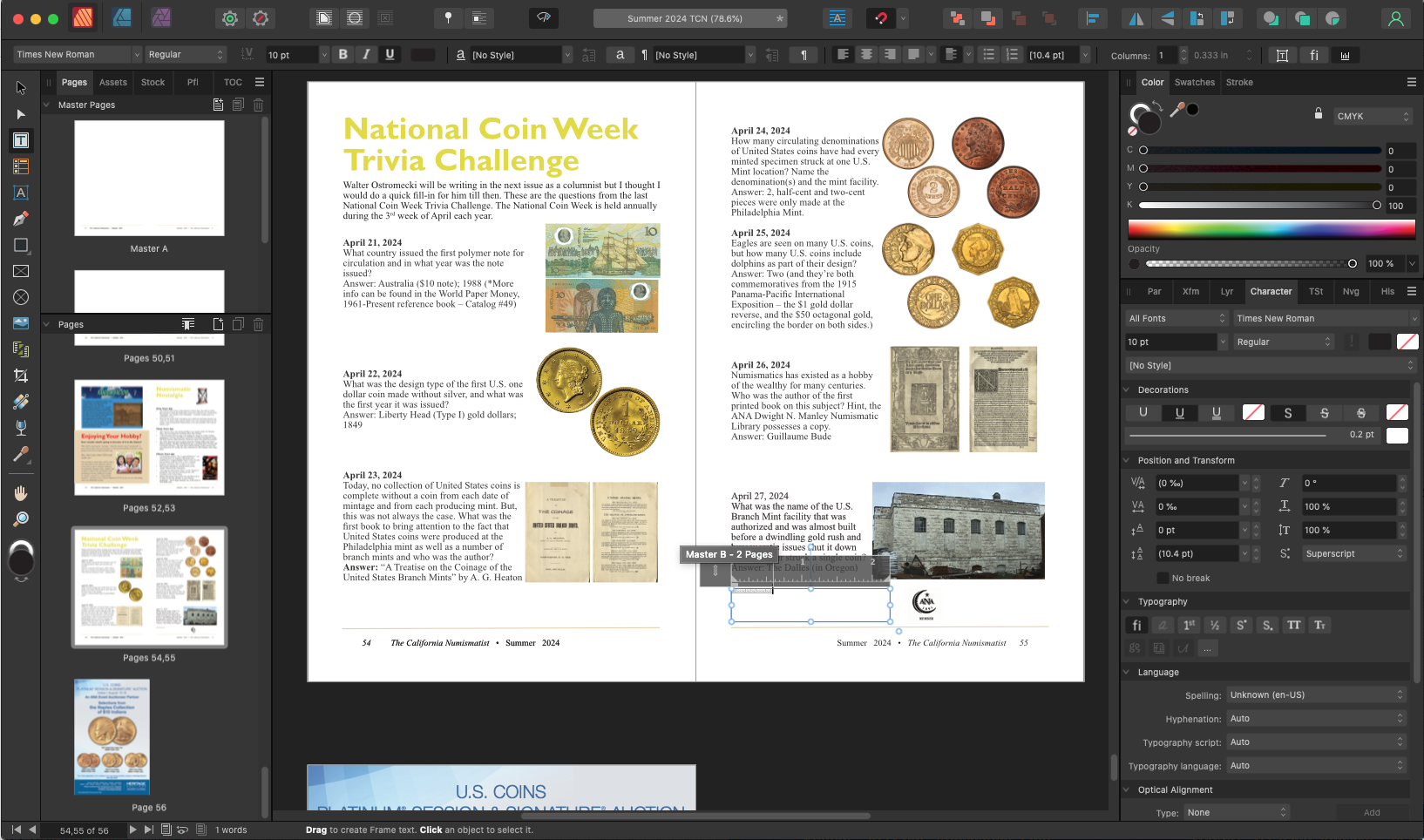Select the Frame Text tool

[21, 140]
